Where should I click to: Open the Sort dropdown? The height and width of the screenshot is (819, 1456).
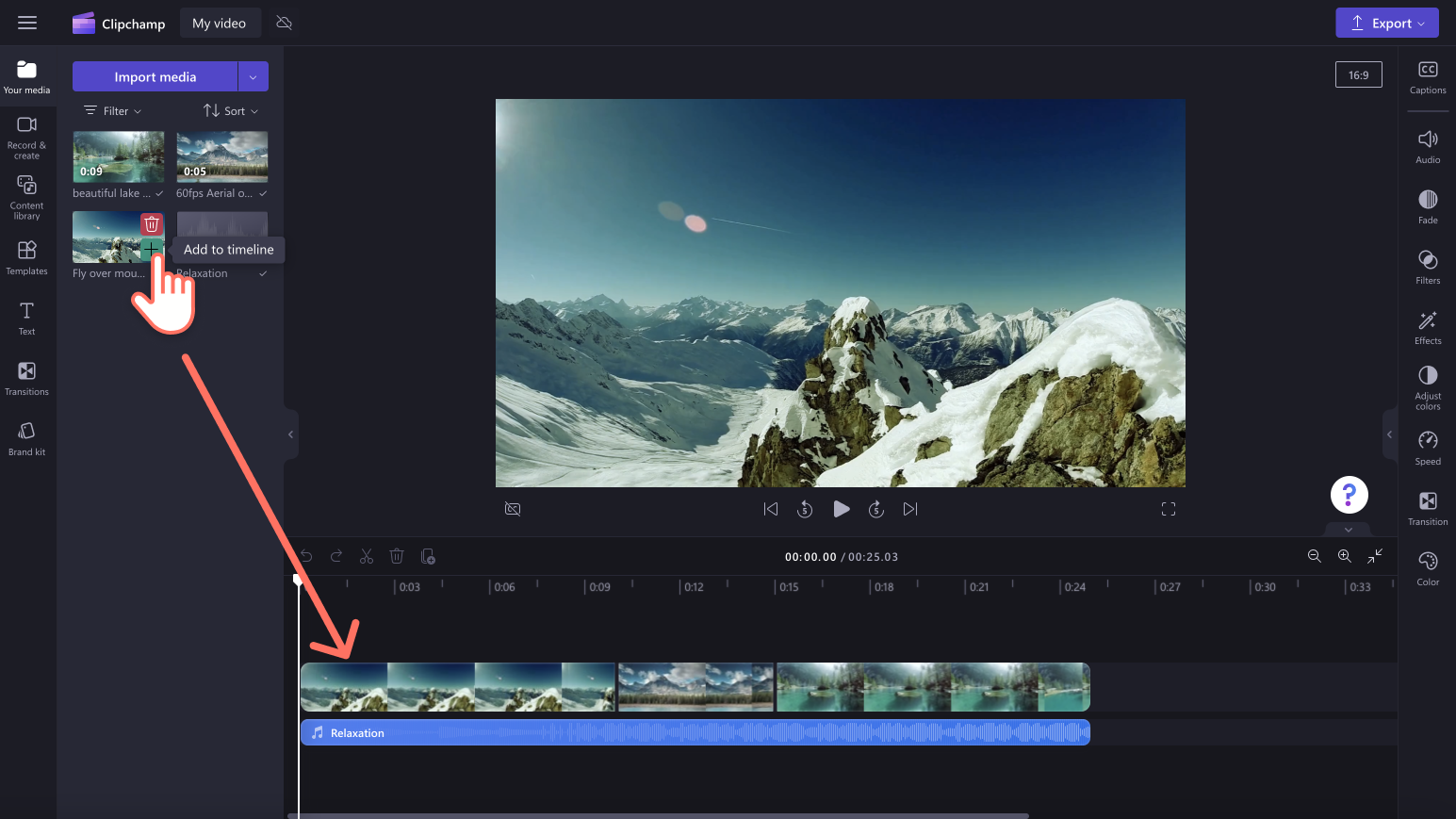(x=231, y=110)
